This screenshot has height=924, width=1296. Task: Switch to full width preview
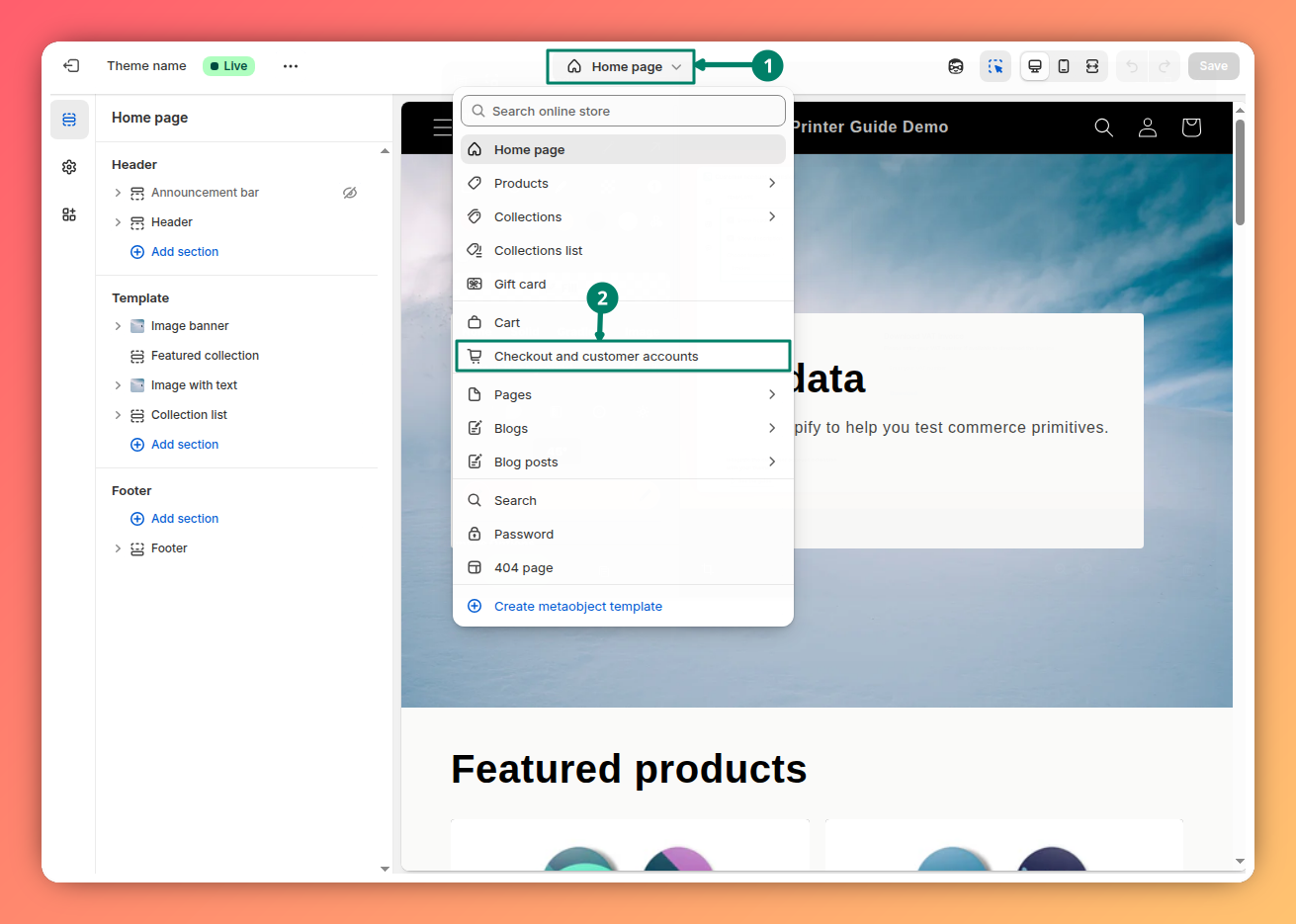pos(1092,65)
